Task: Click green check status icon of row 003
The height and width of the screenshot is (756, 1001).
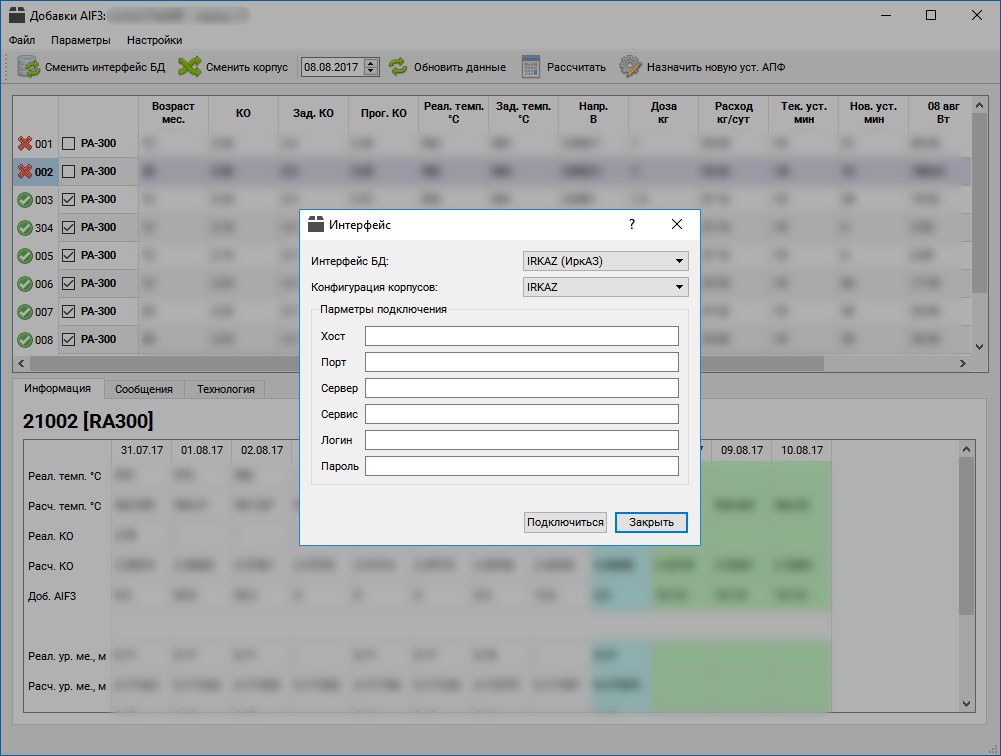Action: [x=25, y=200]
